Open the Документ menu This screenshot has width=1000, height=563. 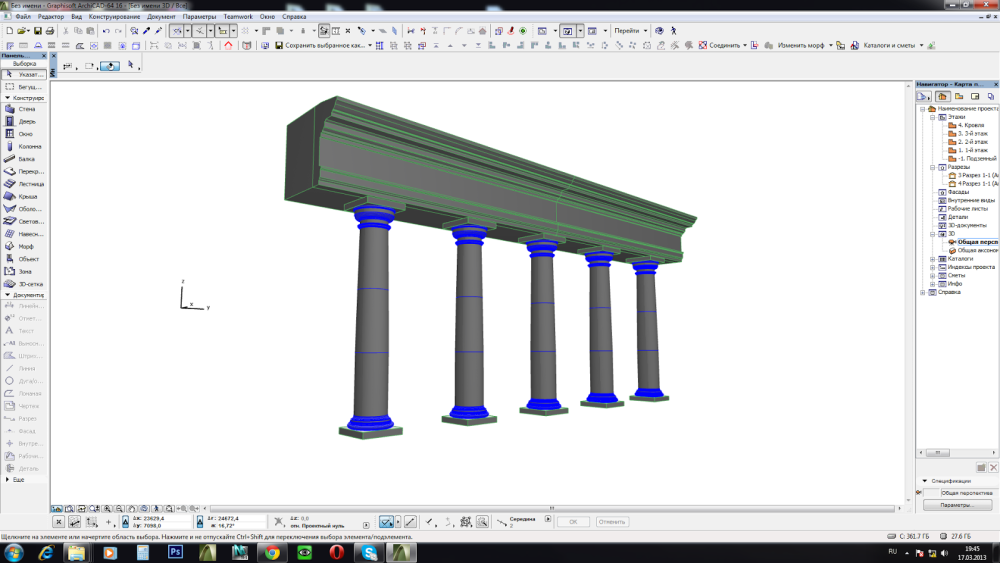(161, 17)
